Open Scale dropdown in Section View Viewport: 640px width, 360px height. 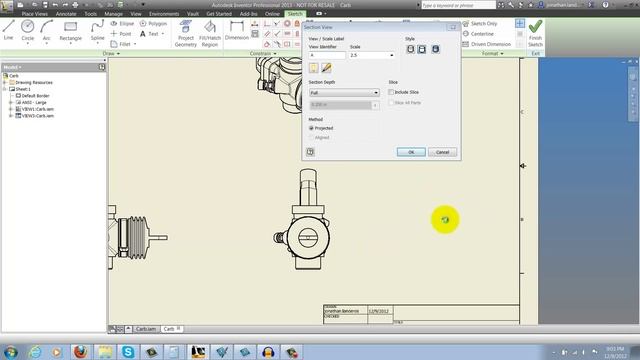(x=391, y=55)
